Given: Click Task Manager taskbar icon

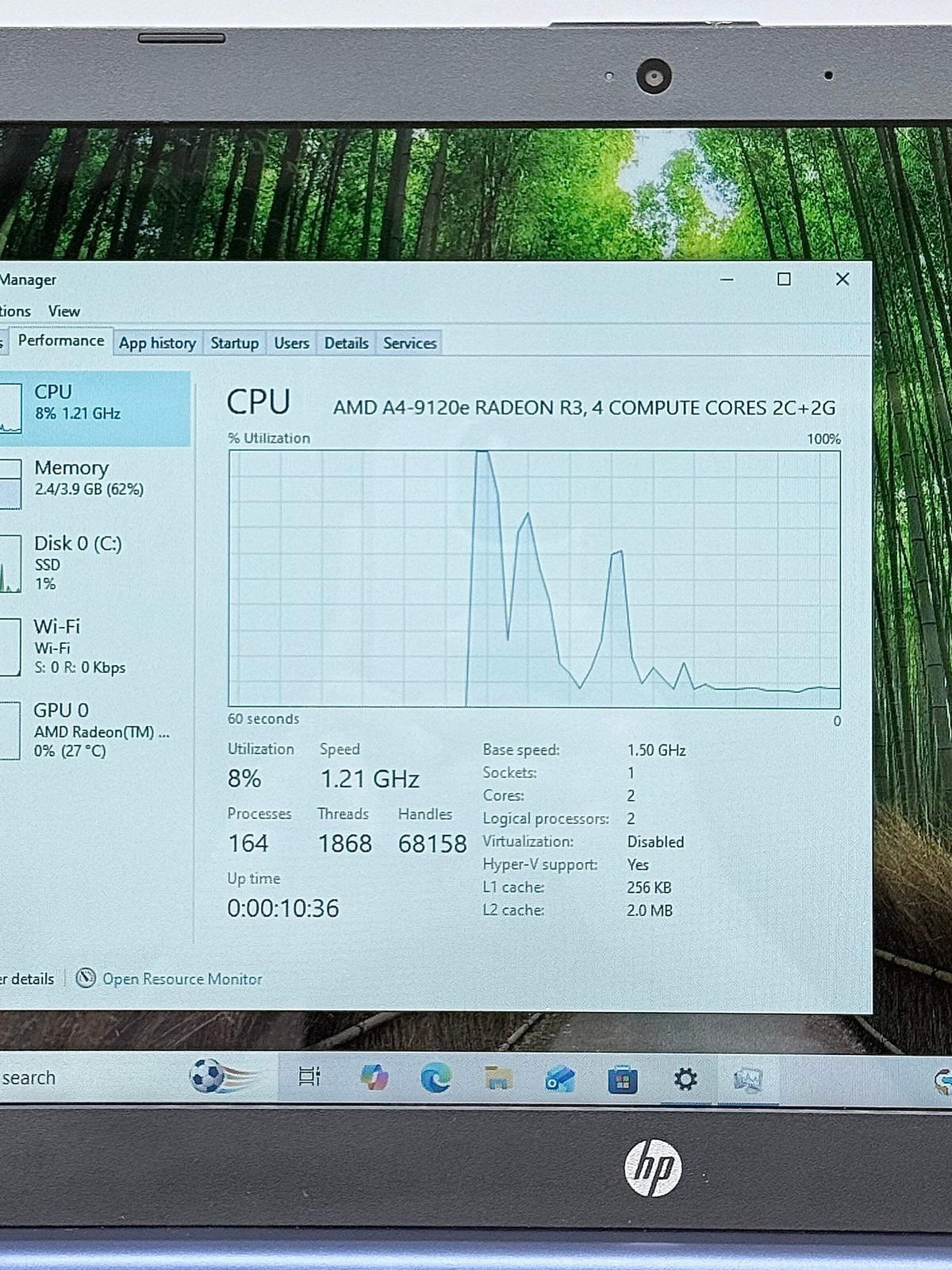Looking at the screenshot, I should pyautogui.click(x=747, y=1079).
